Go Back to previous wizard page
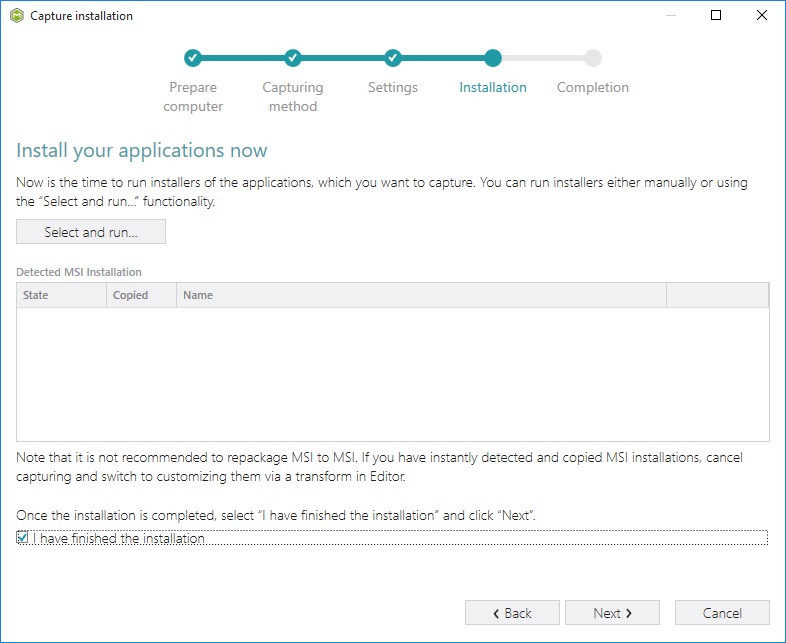The height and width of the screenshot is (643, 786). (x=512, y=612)
